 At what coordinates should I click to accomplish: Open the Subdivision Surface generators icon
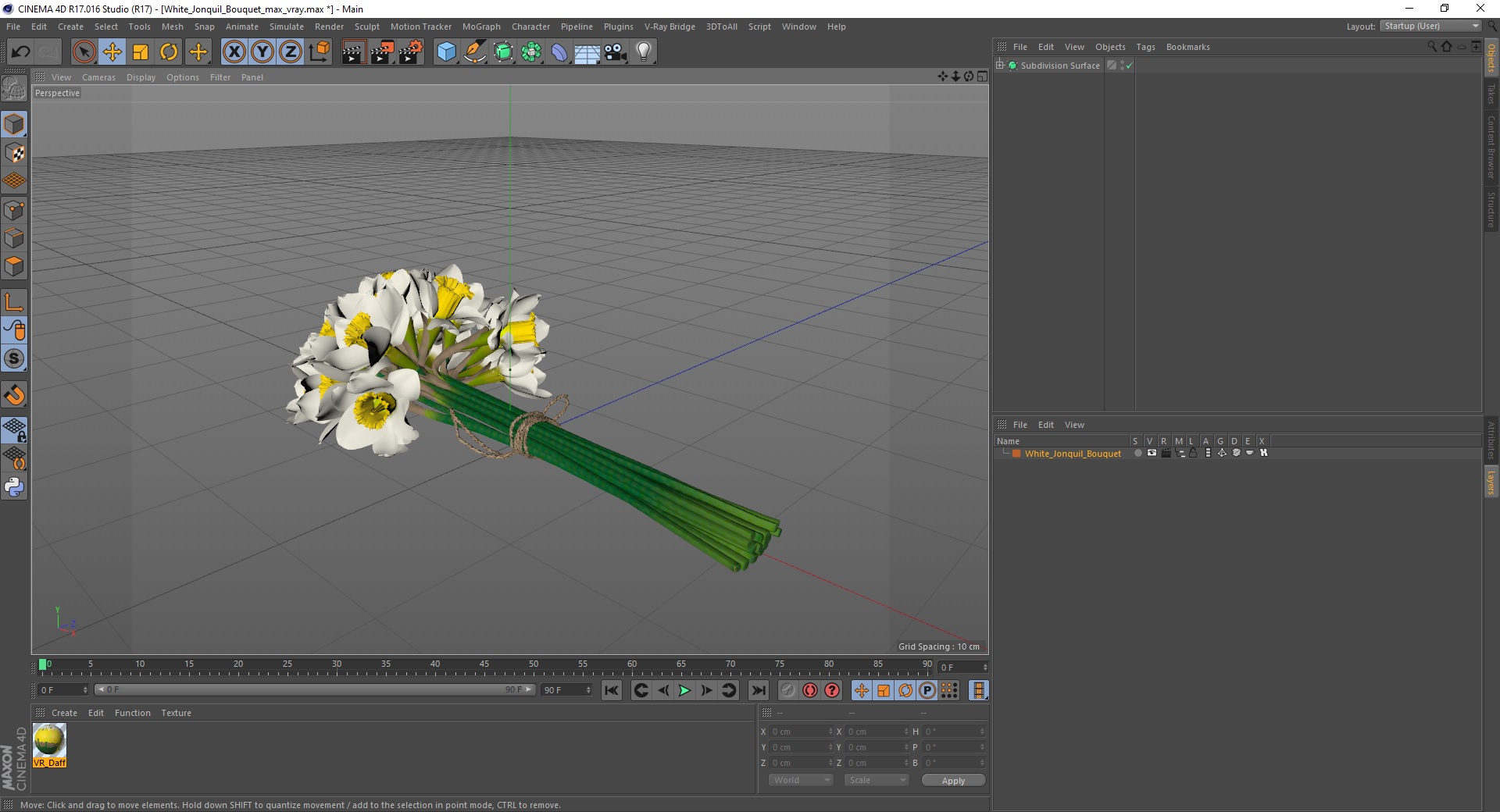tap(504, 52)
